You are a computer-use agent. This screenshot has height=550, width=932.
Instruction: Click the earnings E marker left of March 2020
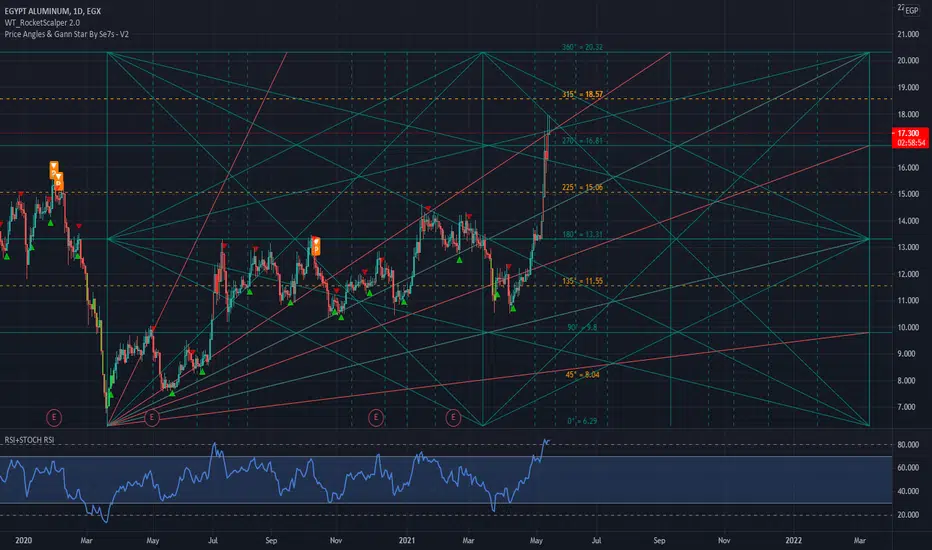tap(54, 417)
